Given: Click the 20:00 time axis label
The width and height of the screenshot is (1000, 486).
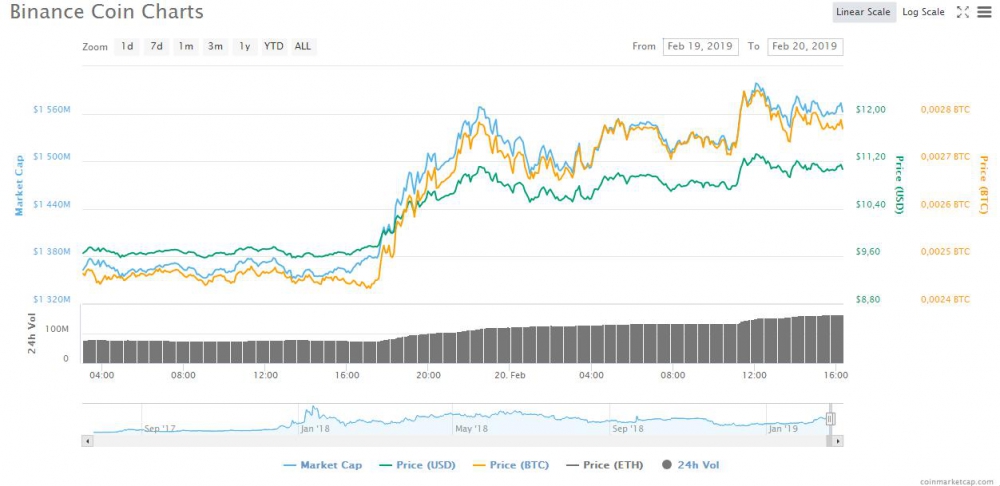Looking at the screenshot, I should (x=428, y=375).
